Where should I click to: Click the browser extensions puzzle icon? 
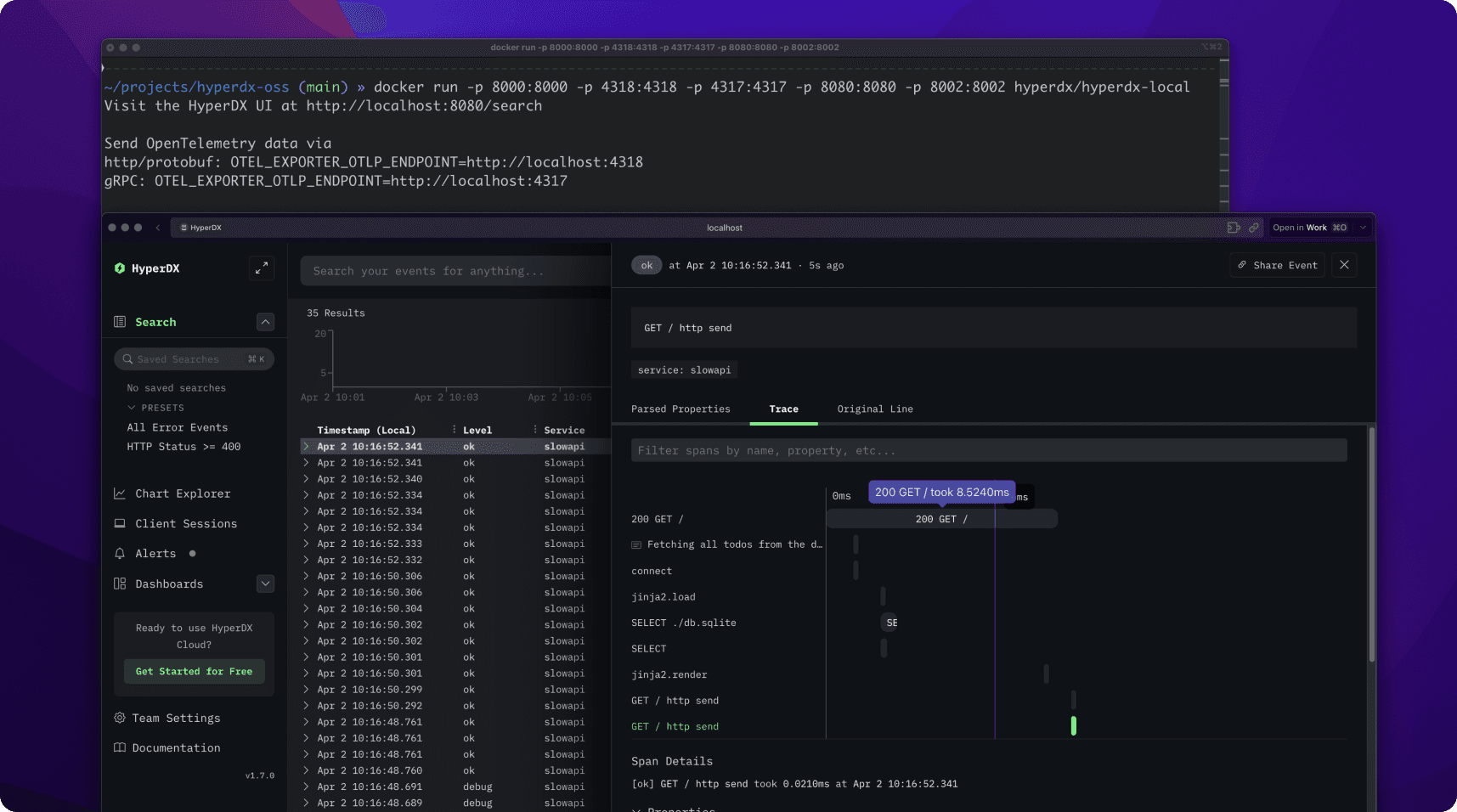click(x=1234, y=227)
